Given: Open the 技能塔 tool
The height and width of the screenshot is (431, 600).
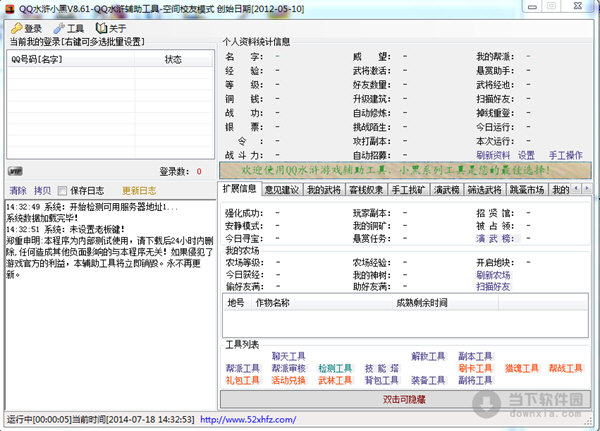Looking at the screenshot, I should [x=382, y=368].
